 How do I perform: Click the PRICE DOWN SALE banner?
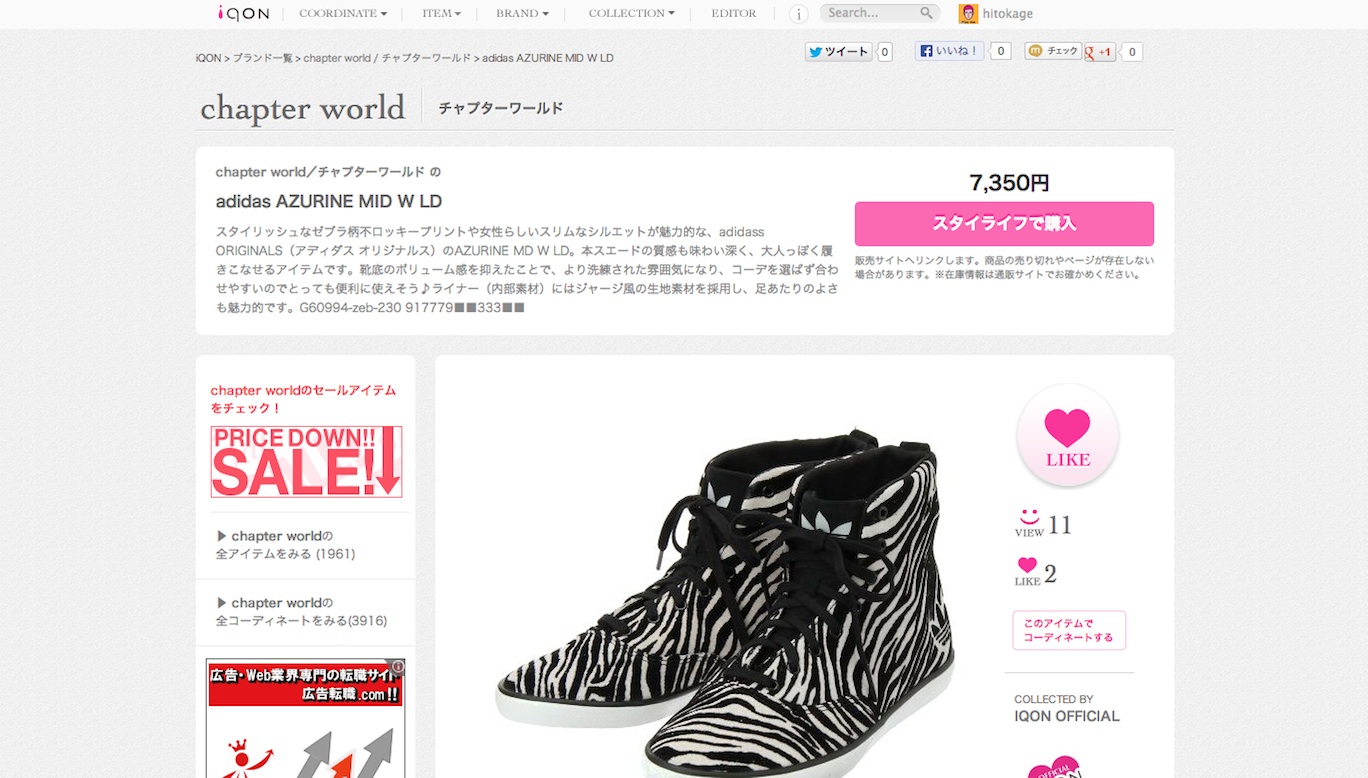coord(306,462)
